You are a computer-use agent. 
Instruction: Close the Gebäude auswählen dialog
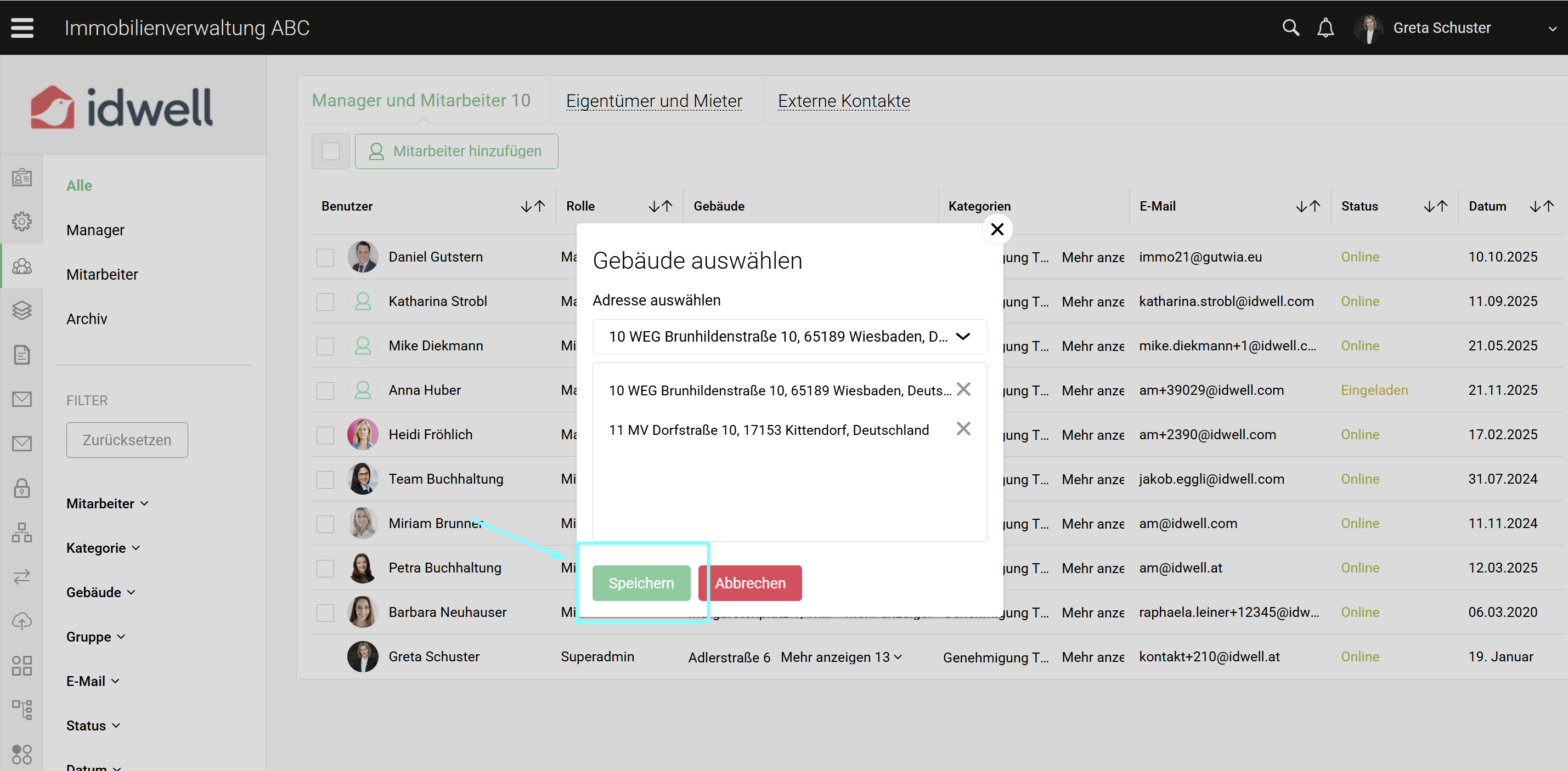tap(997, 229)
